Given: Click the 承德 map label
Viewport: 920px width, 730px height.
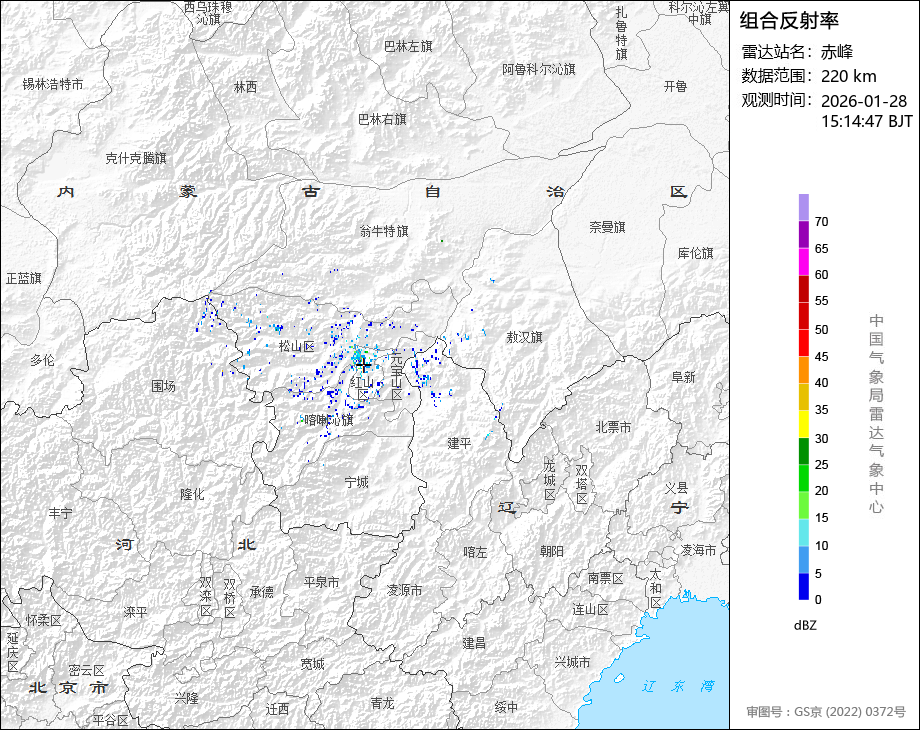Looking at the screenshot, I should click(262, 592).
